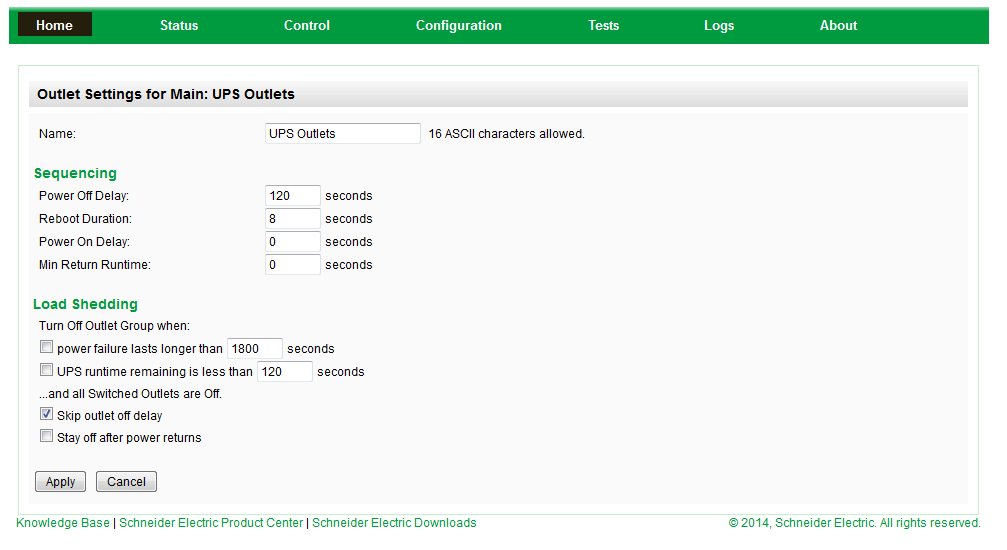Click the 'Min Return Runtime:' label
Image resolution: width=1007 pixels, height=550 pixels.
tap(95, 265)
